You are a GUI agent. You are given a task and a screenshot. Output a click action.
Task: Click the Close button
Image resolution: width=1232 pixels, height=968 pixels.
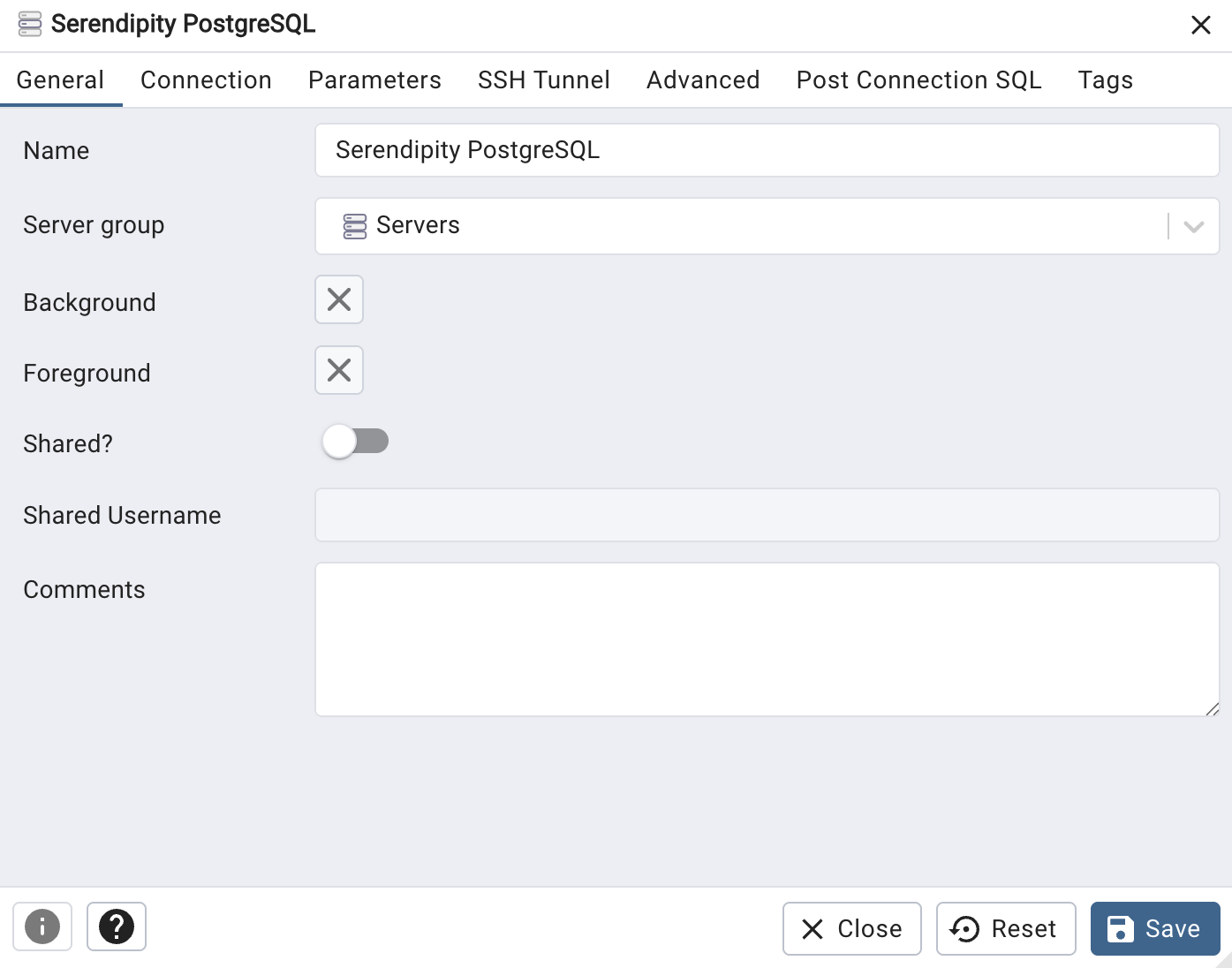(852, 928)
